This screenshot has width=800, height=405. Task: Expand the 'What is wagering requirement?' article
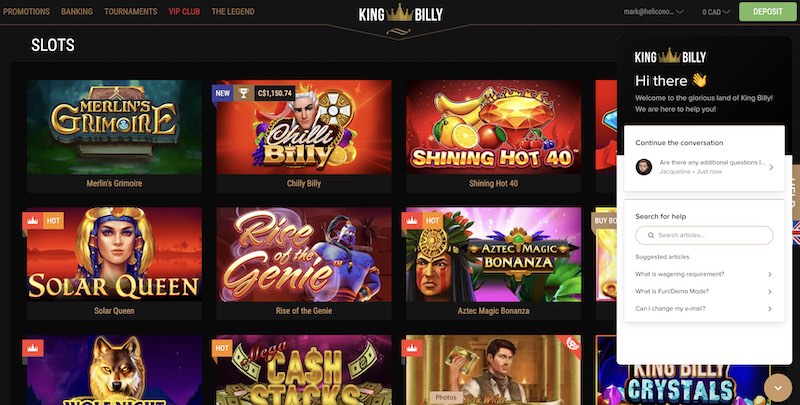[x=704, y=274]
